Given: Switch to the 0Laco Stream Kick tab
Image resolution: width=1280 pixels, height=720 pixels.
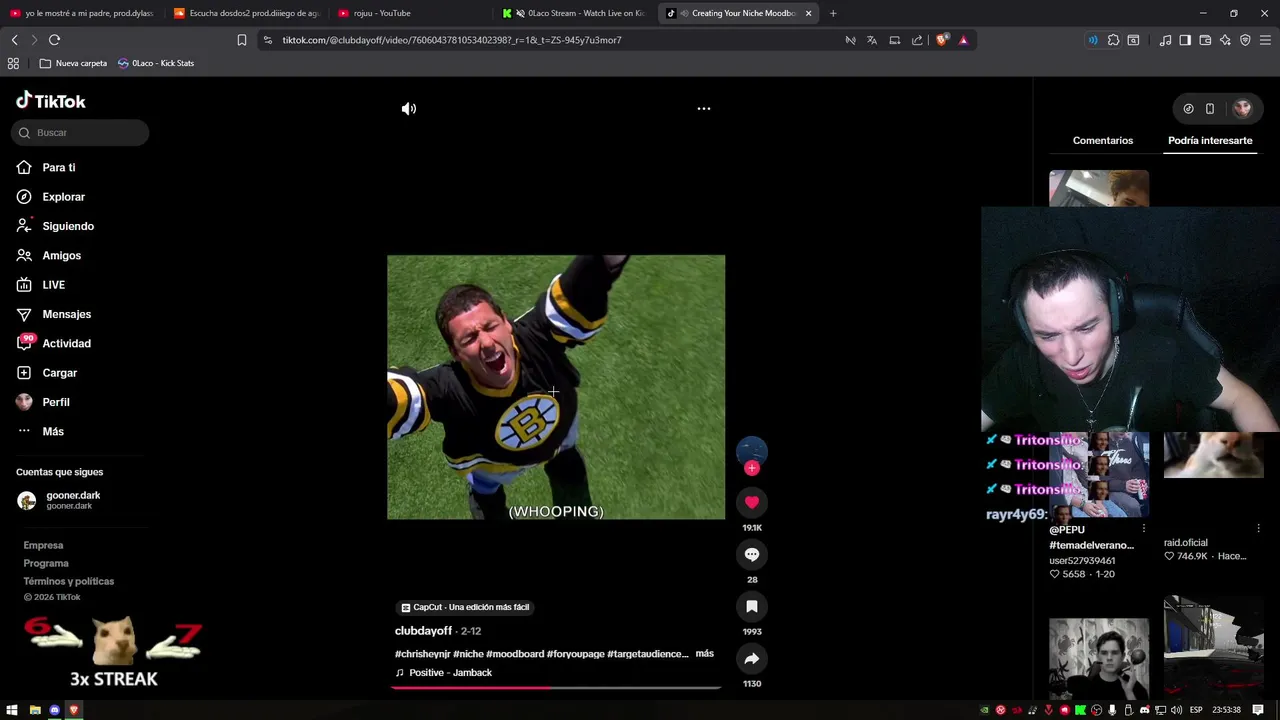Looking at the screenshot, I should tap(575, 13).
